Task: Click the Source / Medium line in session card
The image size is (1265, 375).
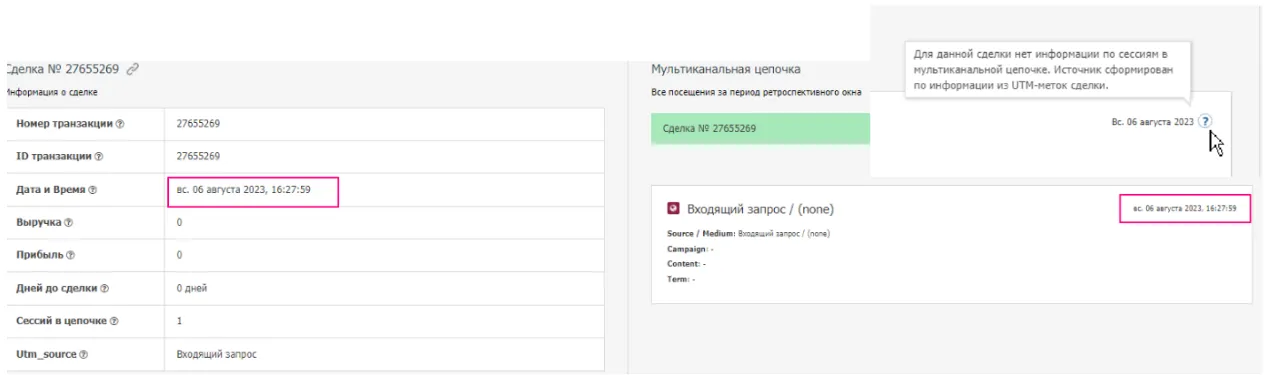Action: [749, 234]
